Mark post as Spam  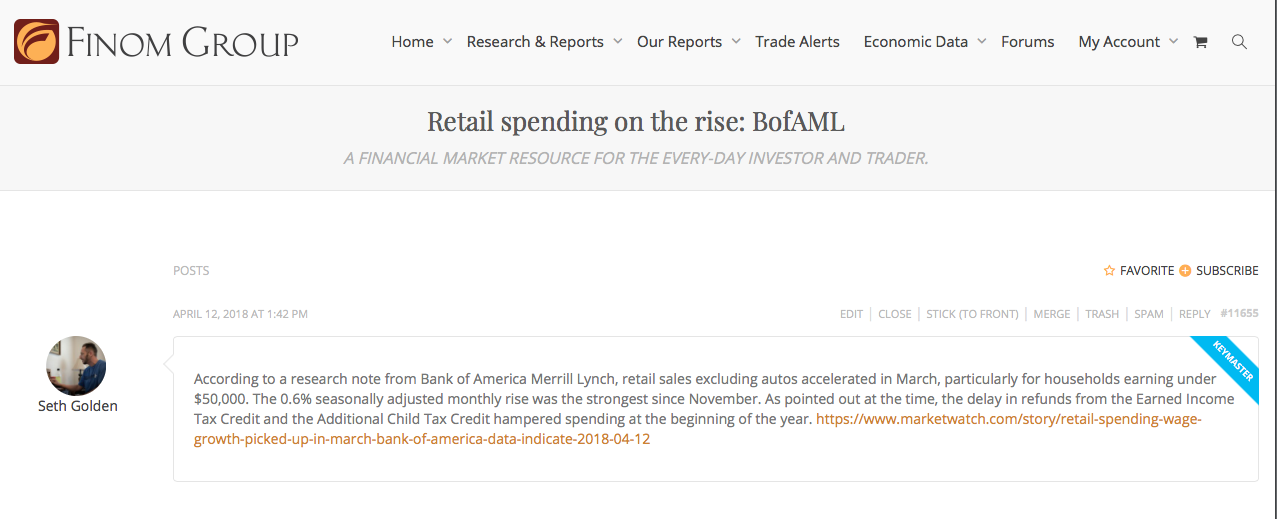[1148, 314]
